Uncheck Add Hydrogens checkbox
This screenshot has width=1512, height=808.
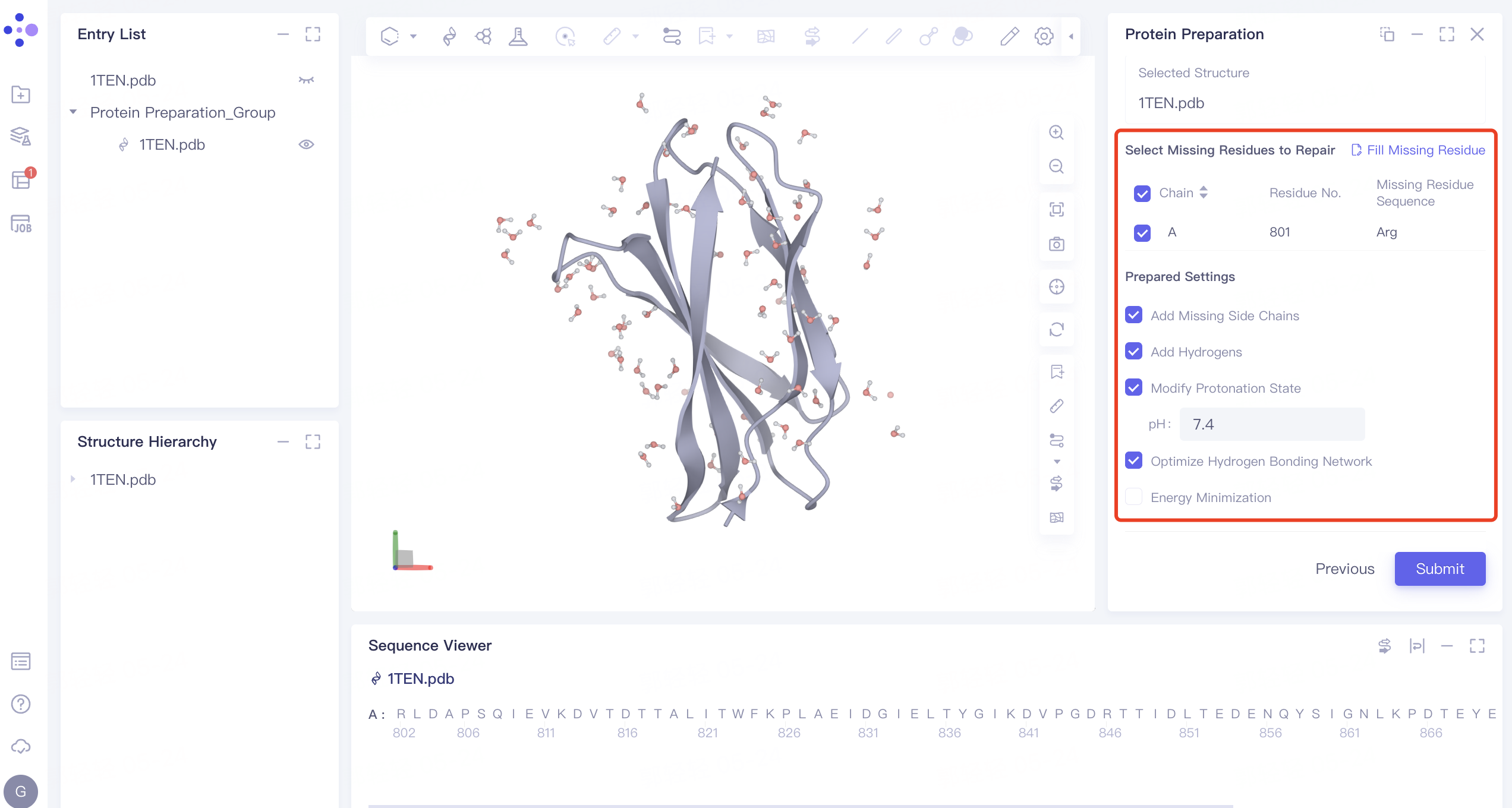(x=1133, y=352)
